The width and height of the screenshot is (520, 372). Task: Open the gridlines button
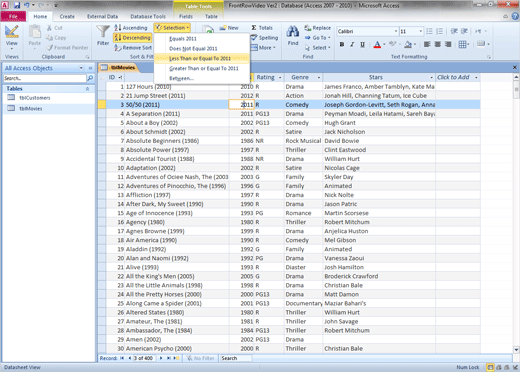point(464,44)
